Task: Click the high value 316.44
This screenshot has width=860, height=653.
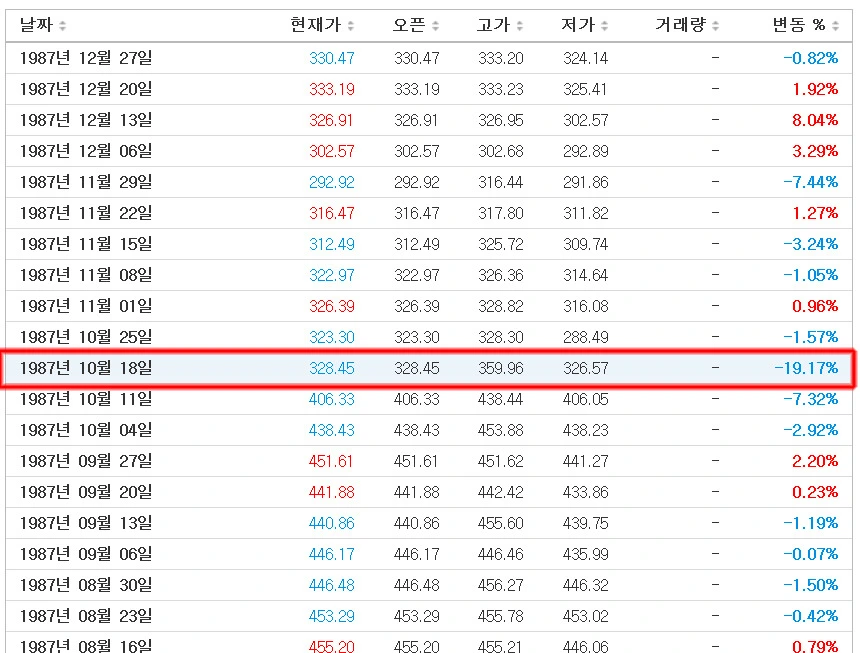Action: point(500,182)
